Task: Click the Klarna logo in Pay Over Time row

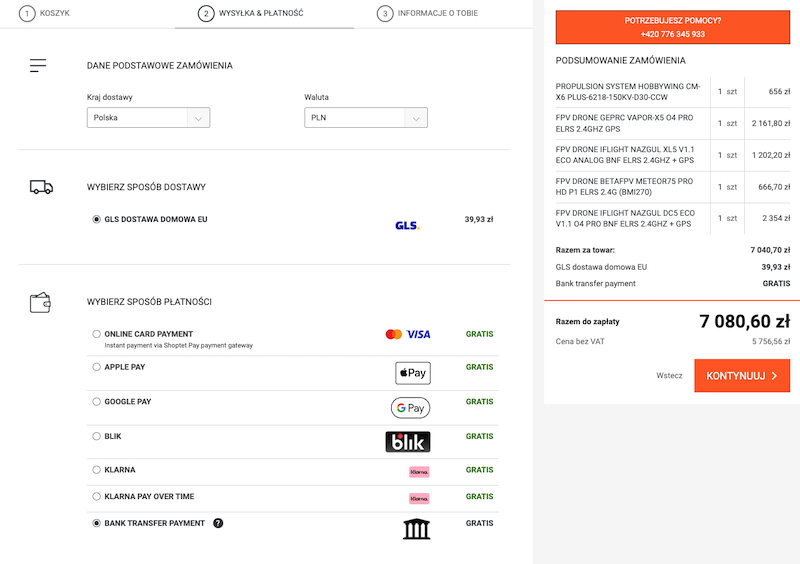Action: point(419,498)
